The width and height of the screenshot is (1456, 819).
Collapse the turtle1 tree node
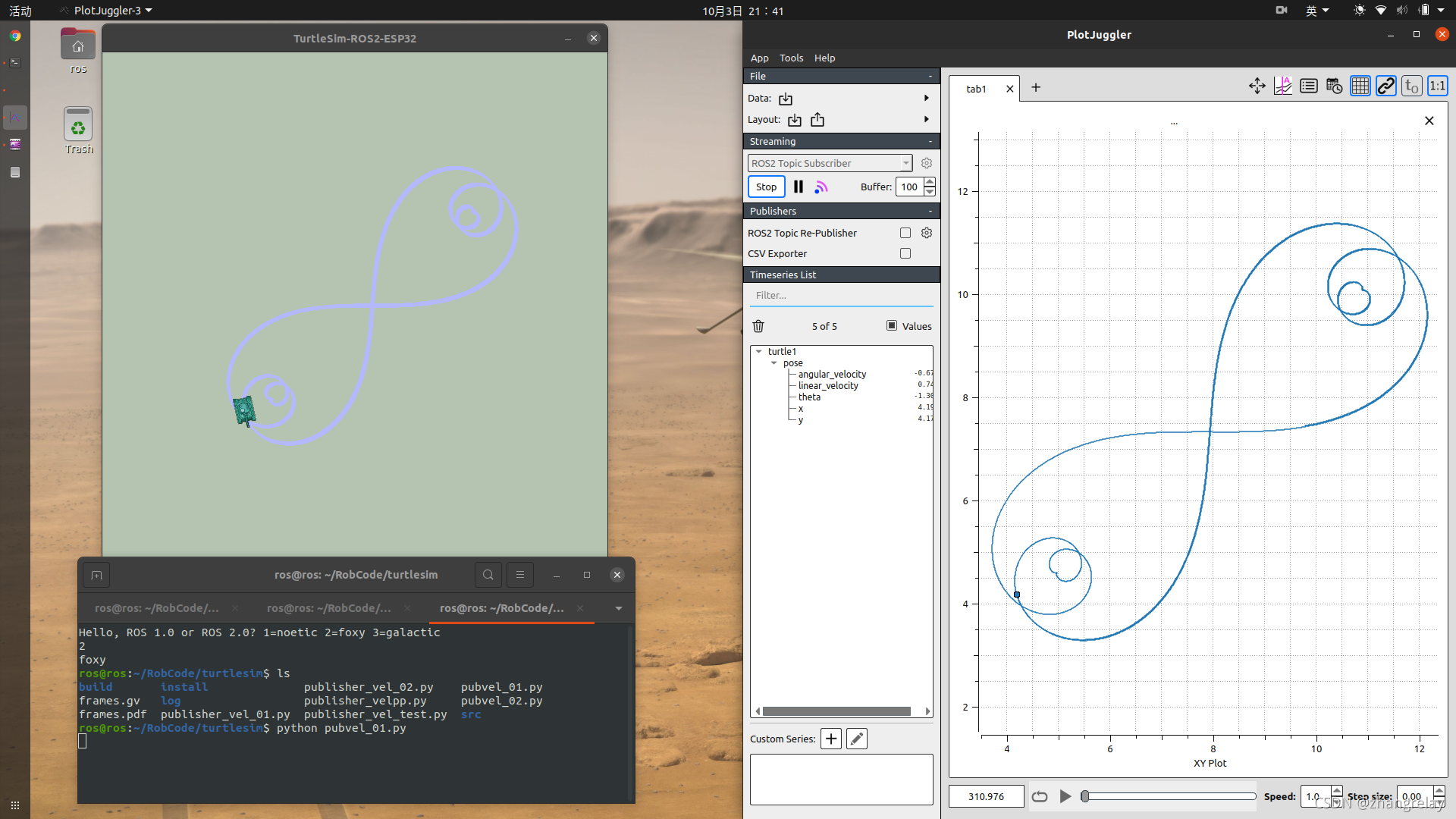758,351
